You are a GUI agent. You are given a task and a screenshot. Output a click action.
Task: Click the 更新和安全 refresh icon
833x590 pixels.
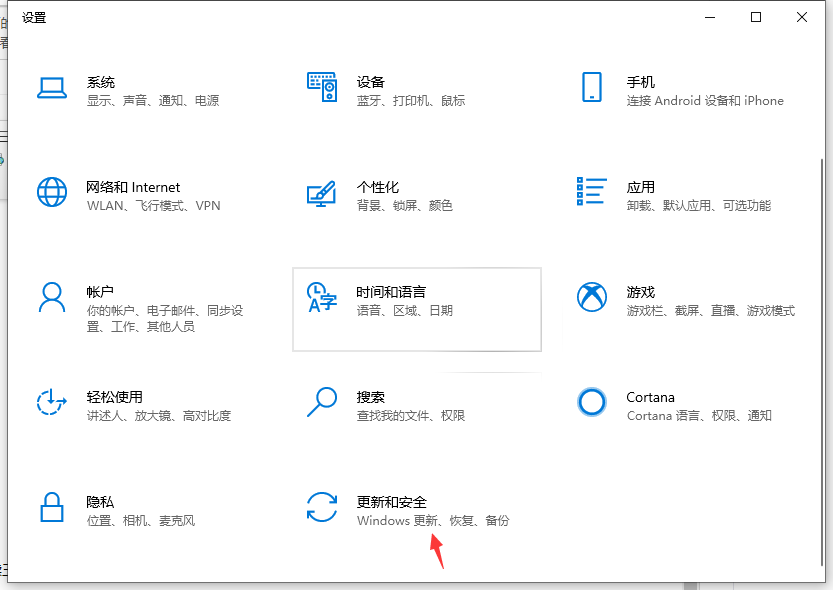322,507
